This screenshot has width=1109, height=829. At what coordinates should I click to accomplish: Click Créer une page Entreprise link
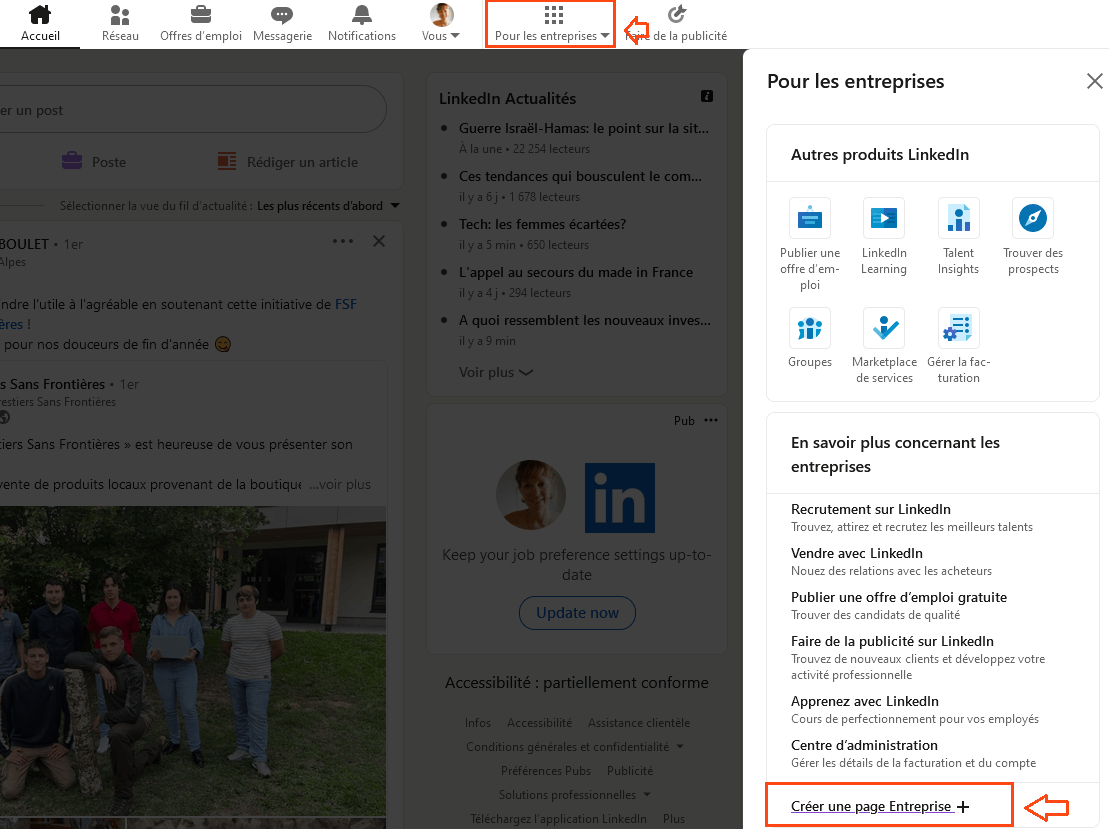pyautogui.click(x=880, y=806)
